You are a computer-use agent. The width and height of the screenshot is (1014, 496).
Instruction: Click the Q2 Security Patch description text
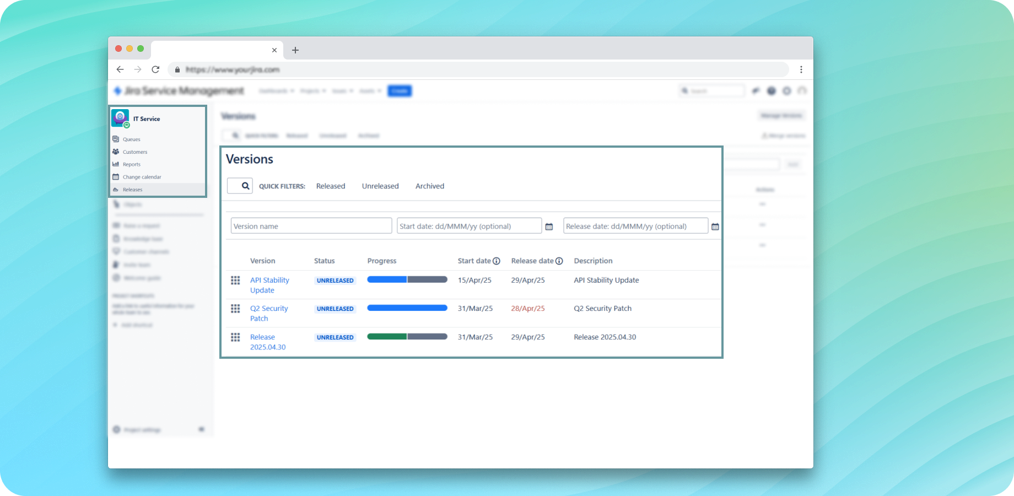603,308
